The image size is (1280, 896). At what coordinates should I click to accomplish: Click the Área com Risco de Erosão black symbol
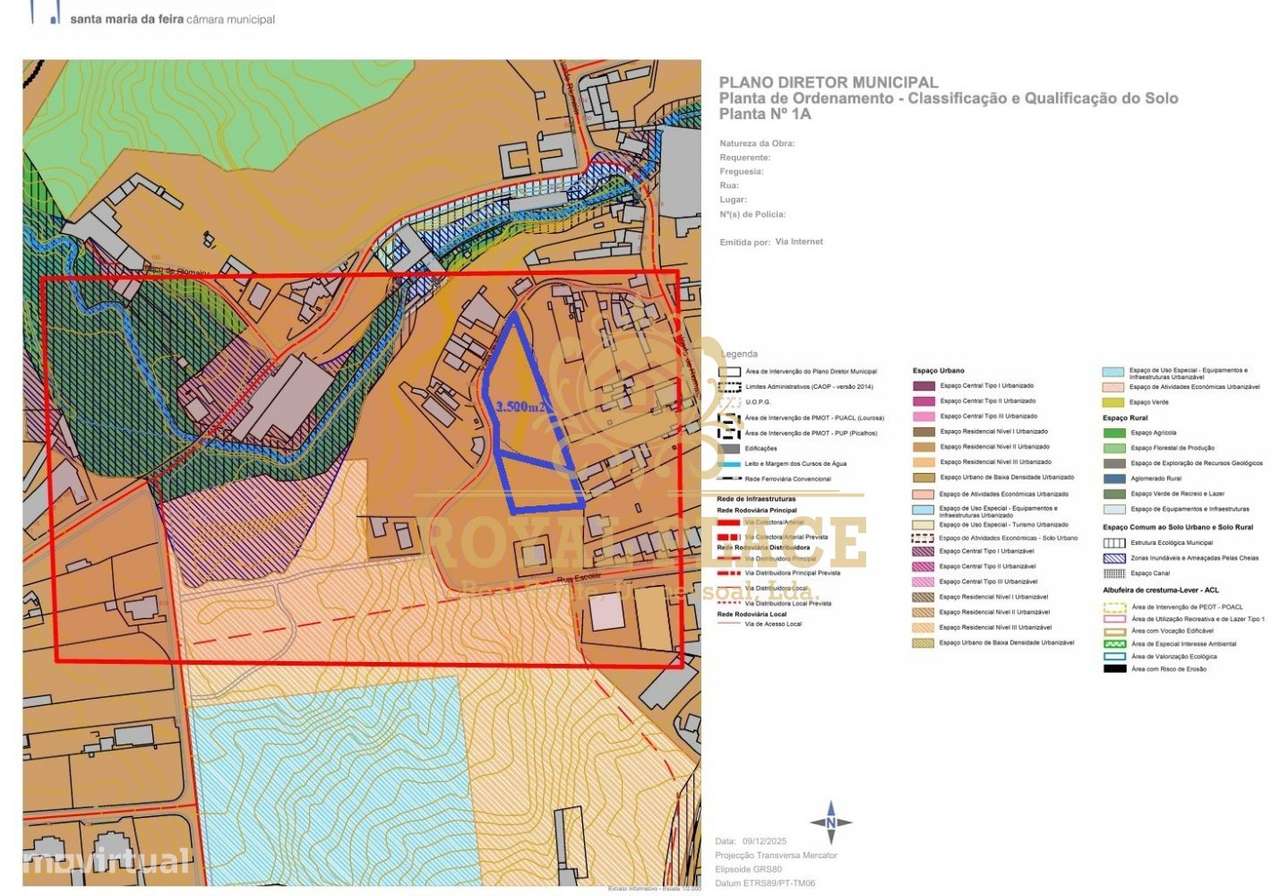[1113, 667]
